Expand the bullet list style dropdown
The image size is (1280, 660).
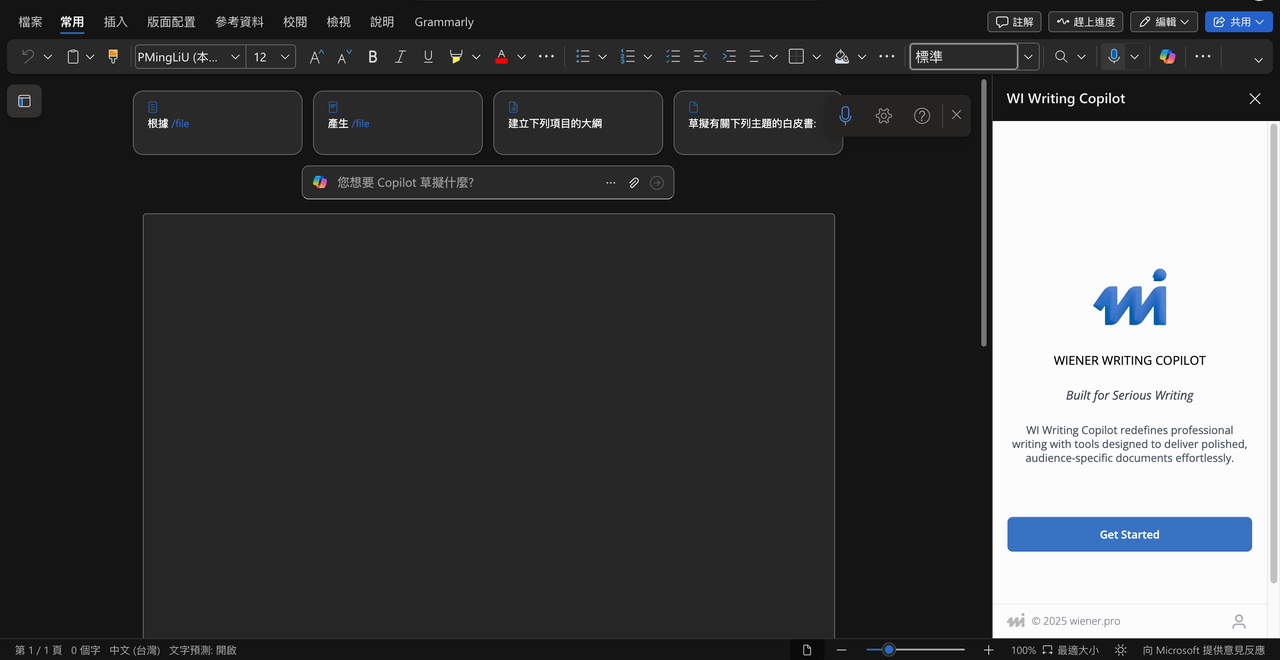(x=602, y=57)
